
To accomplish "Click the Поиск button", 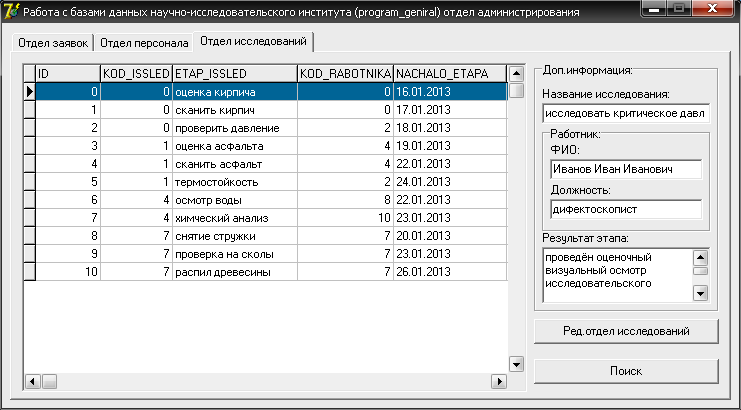I will click(x=626, y=371).
